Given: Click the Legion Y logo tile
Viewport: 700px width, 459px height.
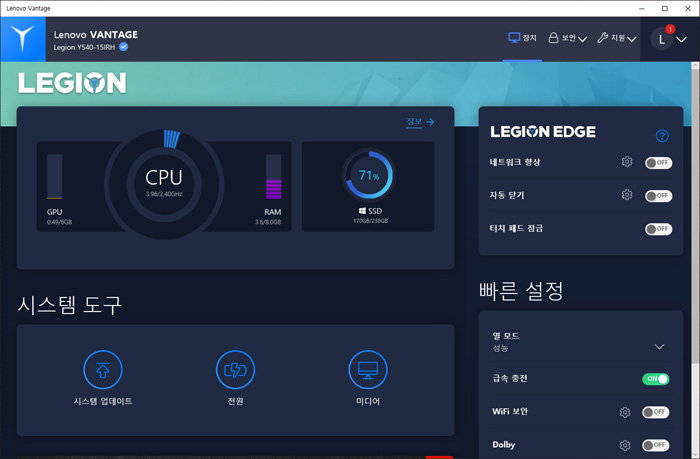Looking at the screenshot, I should pyautogui.click(x=23, y=39).
